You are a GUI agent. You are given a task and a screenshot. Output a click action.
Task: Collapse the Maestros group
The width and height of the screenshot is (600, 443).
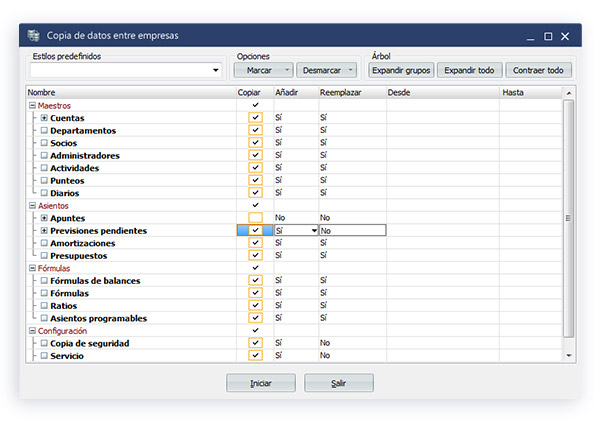coord(32,105)
